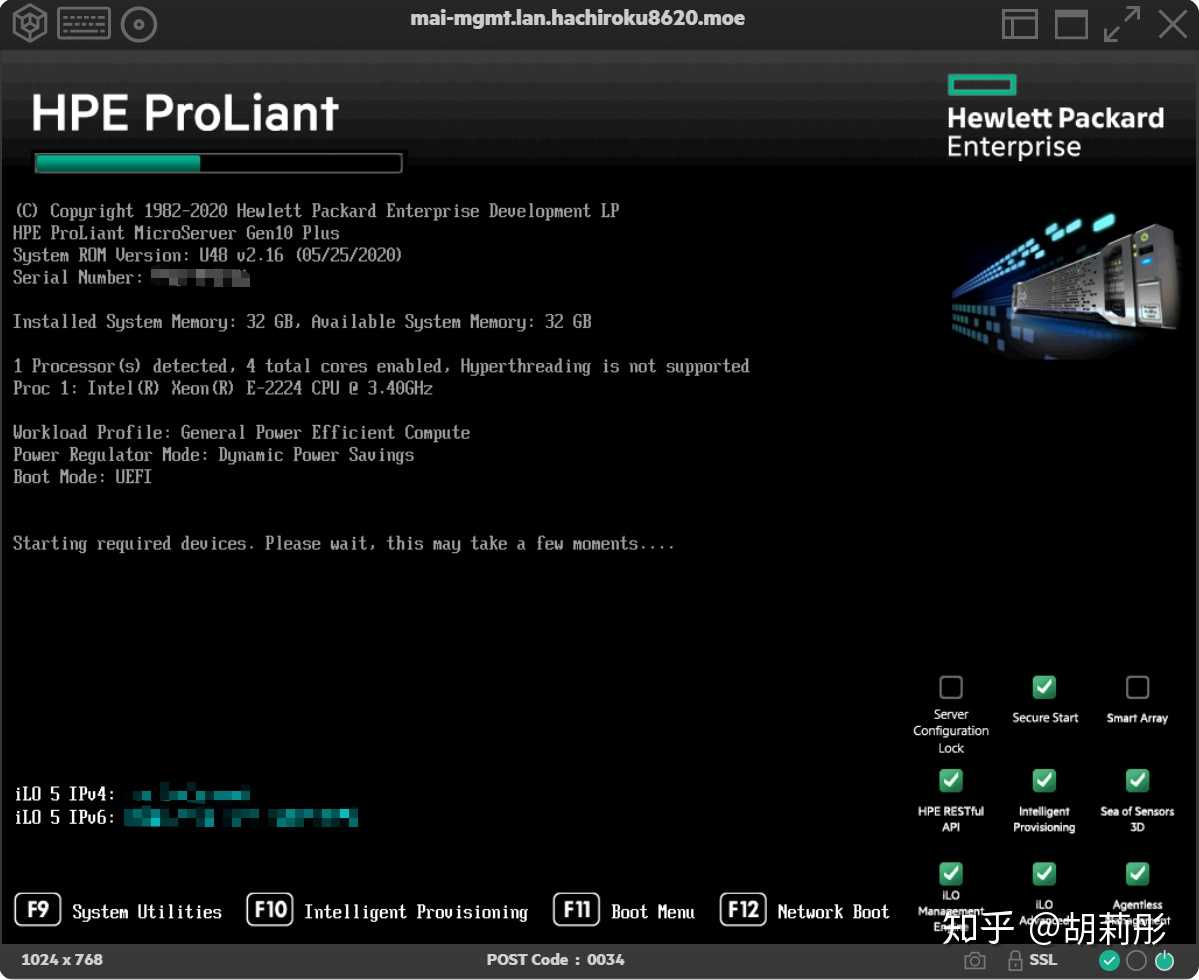Click the Secure Start checkbox
This screenshot has height=980, width=1199.
1044,687
